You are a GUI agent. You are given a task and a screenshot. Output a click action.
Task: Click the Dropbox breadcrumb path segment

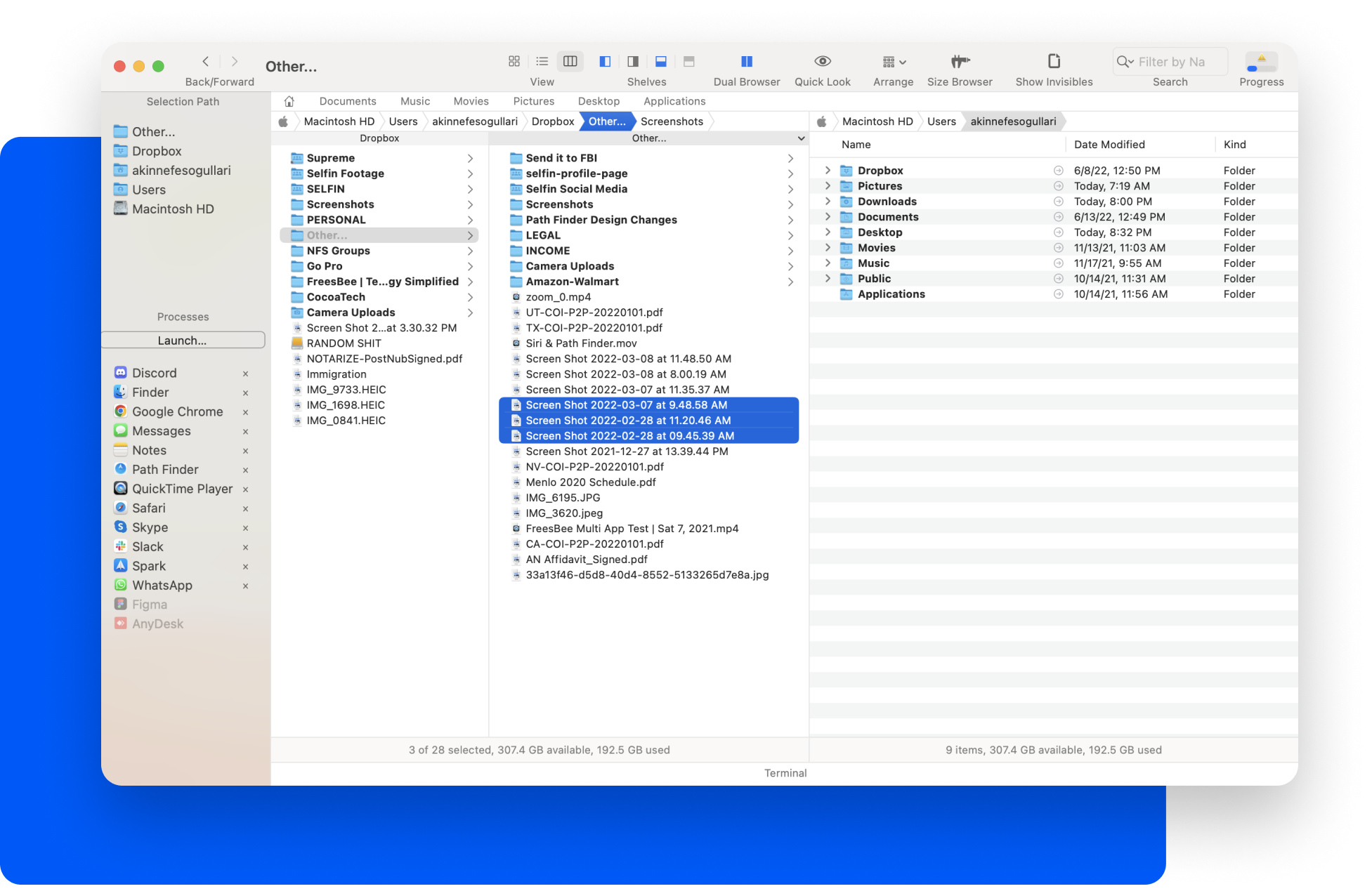pos(552,121)
